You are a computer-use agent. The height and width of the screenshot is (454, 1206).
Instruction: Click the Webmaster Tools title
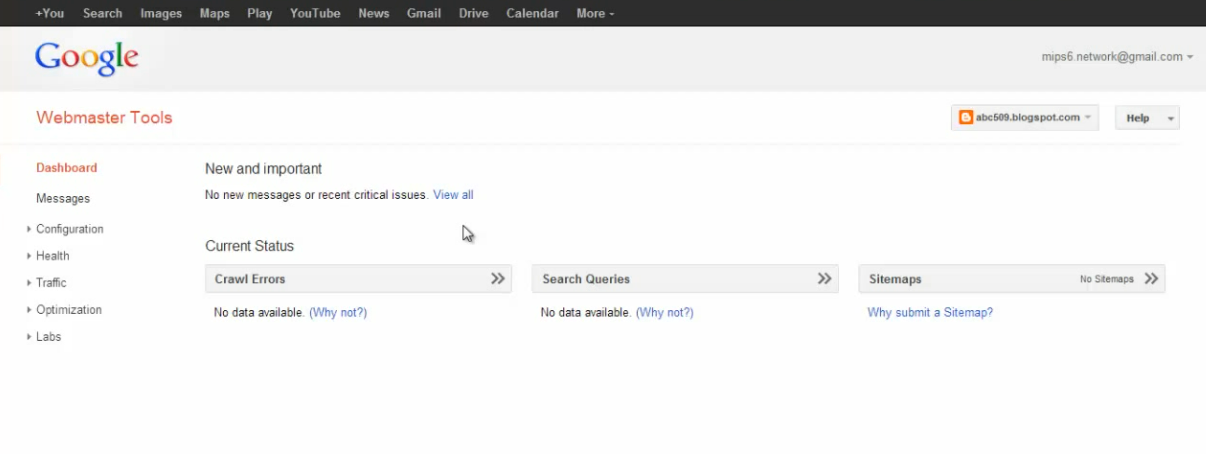tap(104, 118)
